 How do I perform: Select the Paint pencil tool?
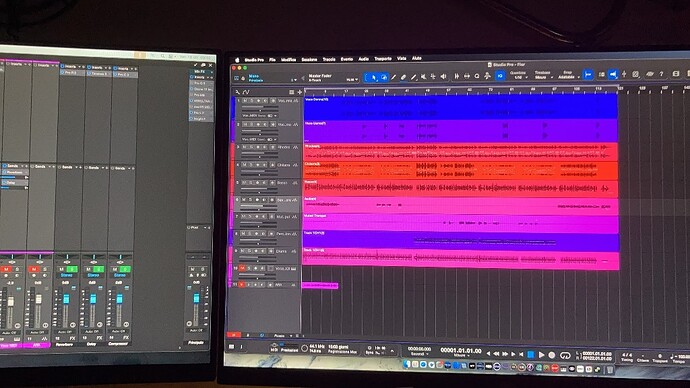point(413,77)
